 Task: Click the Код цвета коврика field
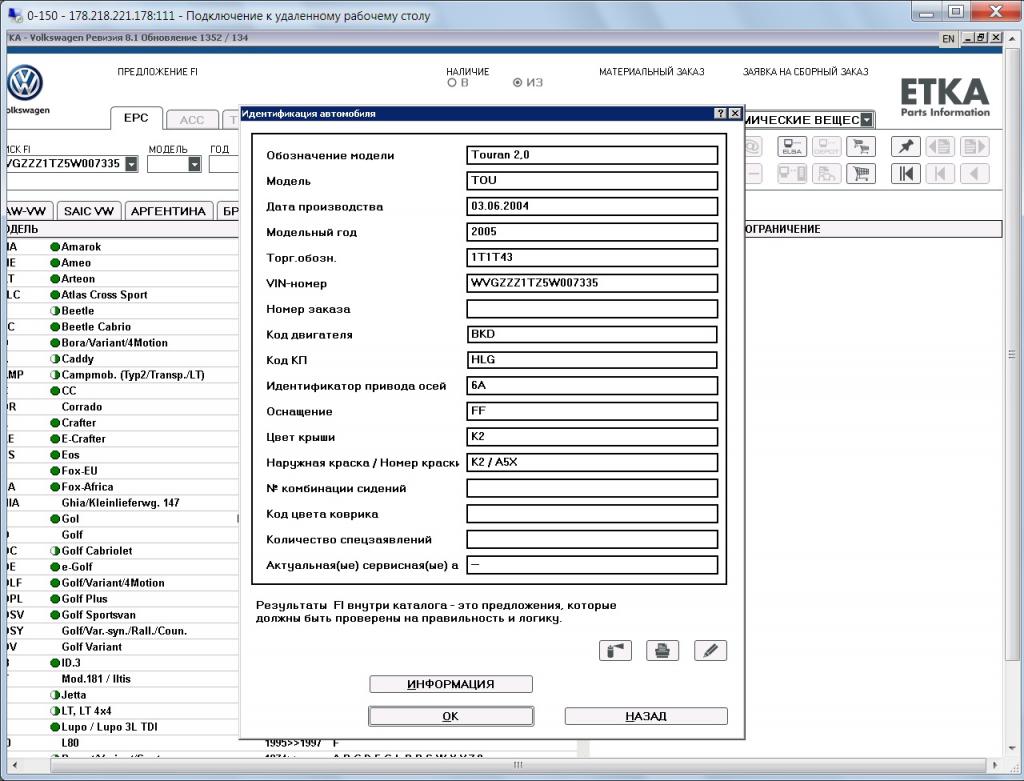coord(592,514)
